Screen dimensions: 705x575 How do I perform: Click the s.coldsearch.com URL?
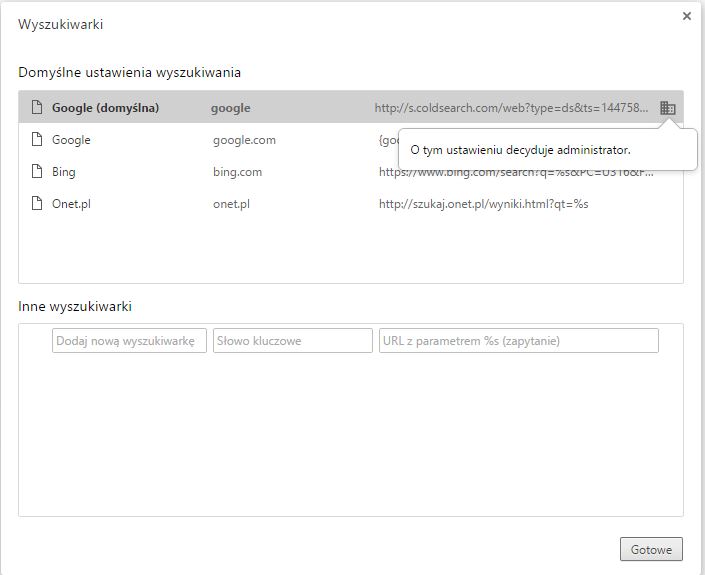pyautogui.click(x=511, y=108)
